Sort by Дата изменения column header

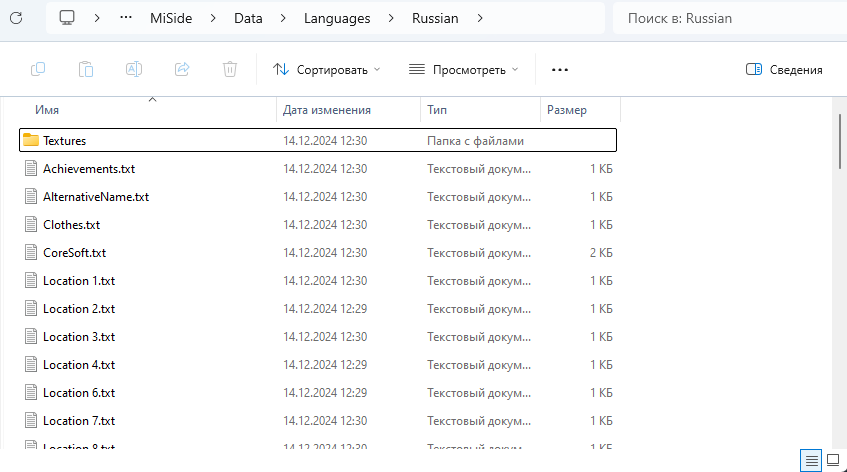(327, 110)
